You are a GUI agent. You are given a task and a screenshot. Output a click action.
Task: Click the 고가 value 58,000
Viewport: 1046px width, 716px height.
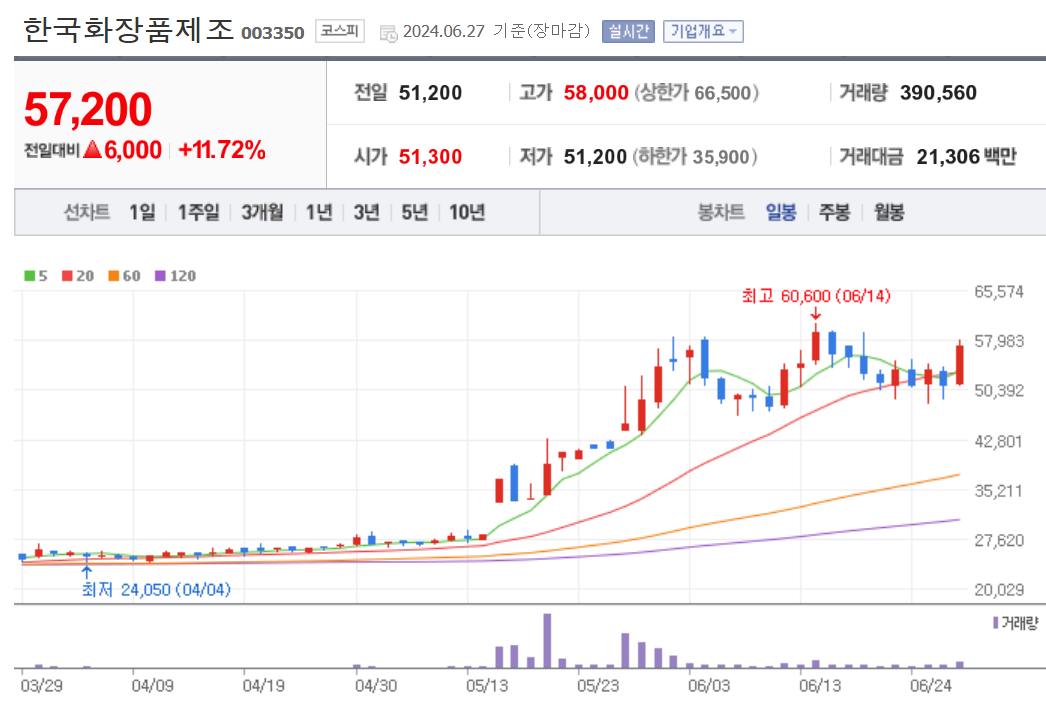(596, 93)
